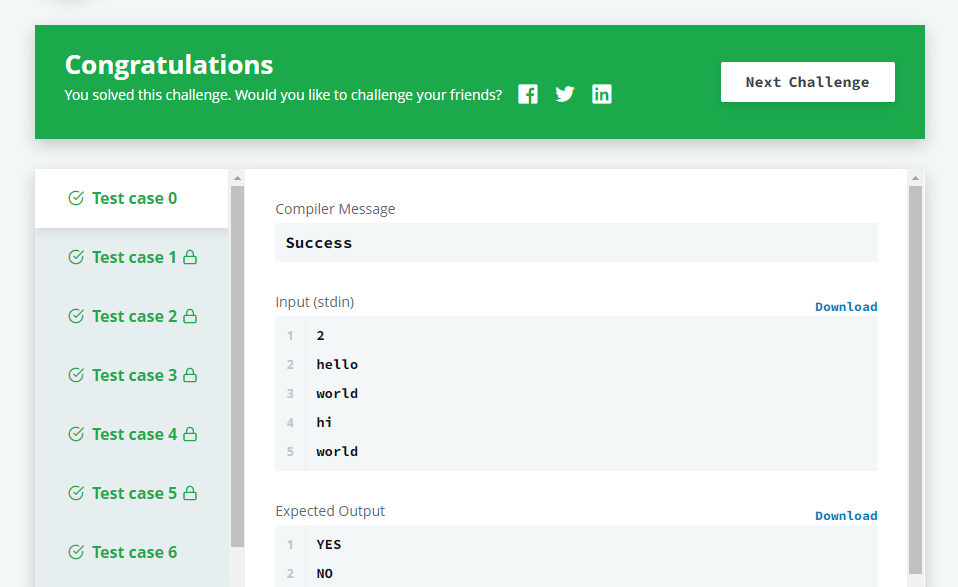View the Test case 3 tab

(x=131, y=375)
